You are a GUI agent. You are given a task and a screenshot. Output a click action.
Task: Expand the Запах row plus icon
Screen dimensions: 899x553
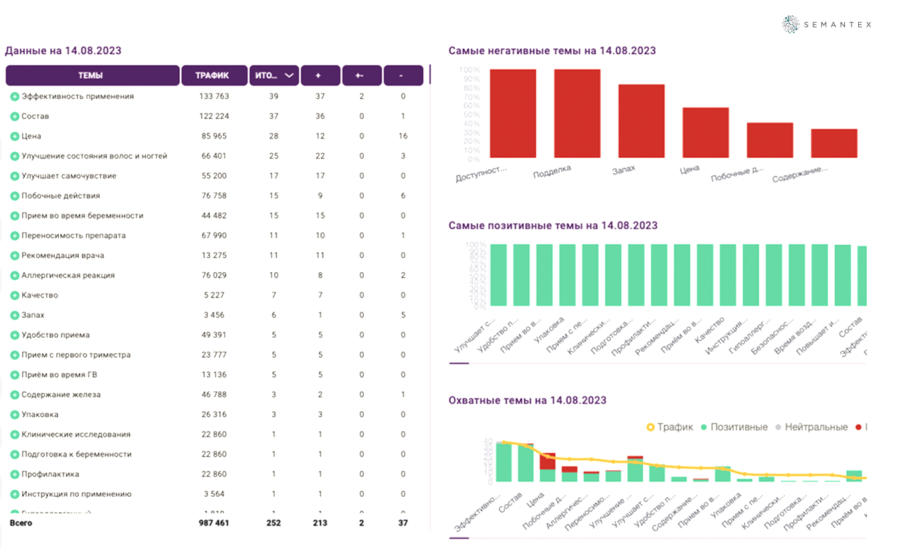point(14,315)
